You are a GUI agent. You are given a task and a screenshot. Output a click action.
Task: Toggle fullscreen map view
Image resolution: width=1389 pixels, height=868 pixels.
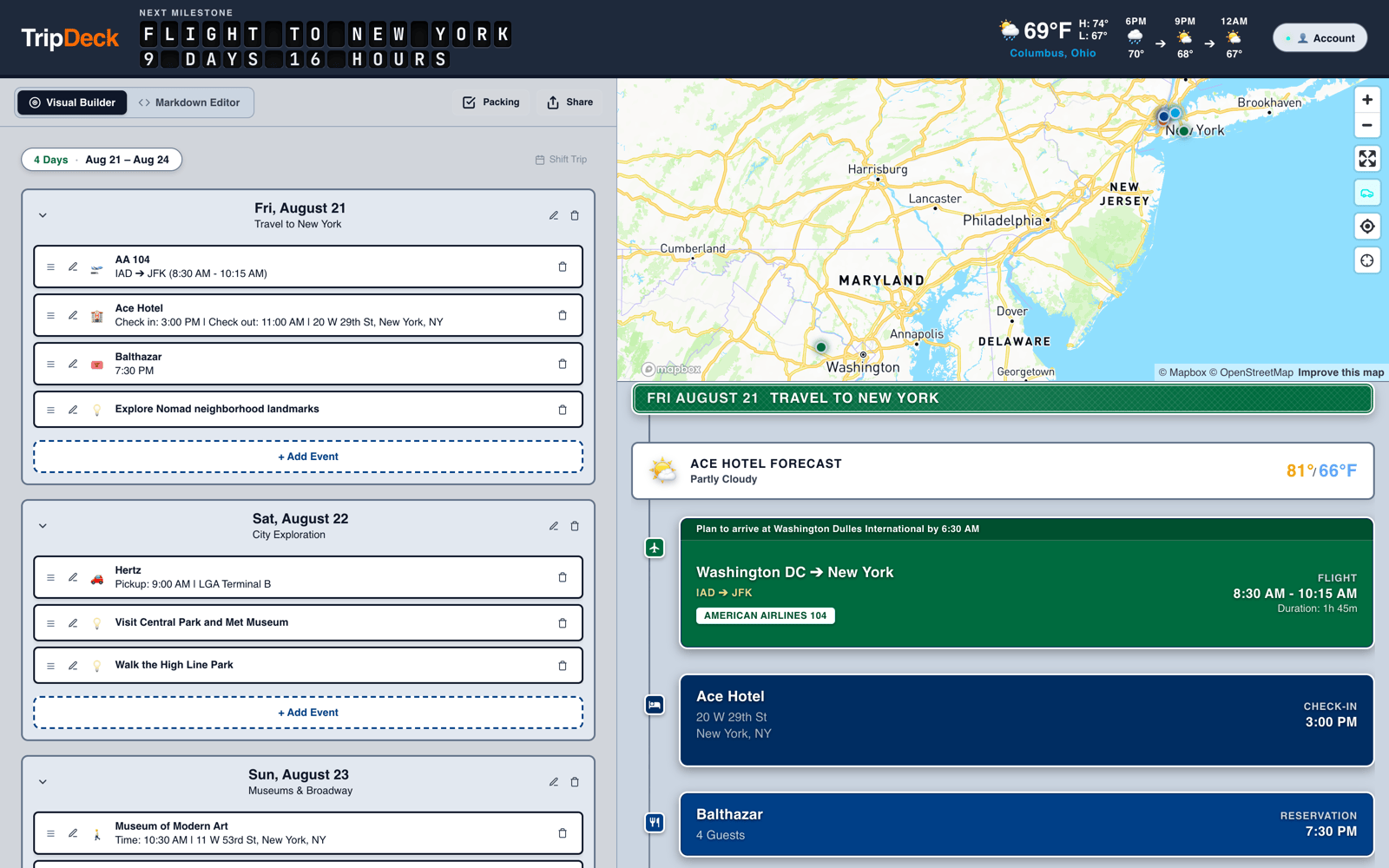coord(1367,159)
